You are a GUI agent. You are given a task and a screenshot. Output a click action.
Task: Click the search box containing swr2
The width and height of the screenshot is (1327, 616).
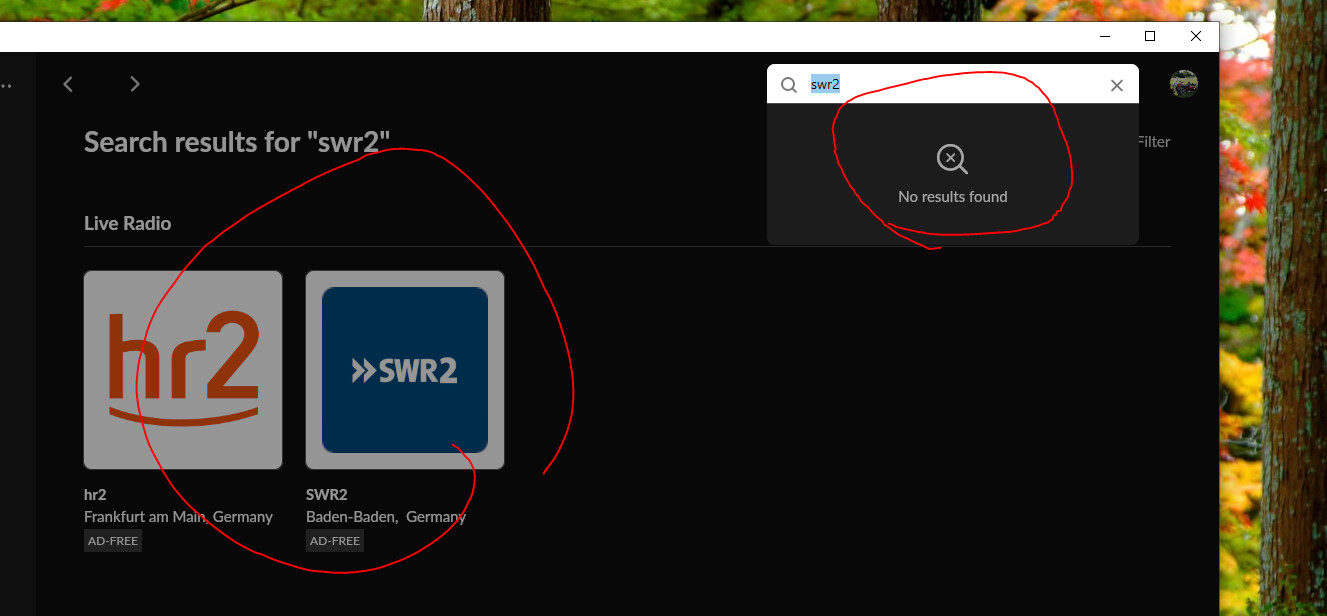click(953, 84)
